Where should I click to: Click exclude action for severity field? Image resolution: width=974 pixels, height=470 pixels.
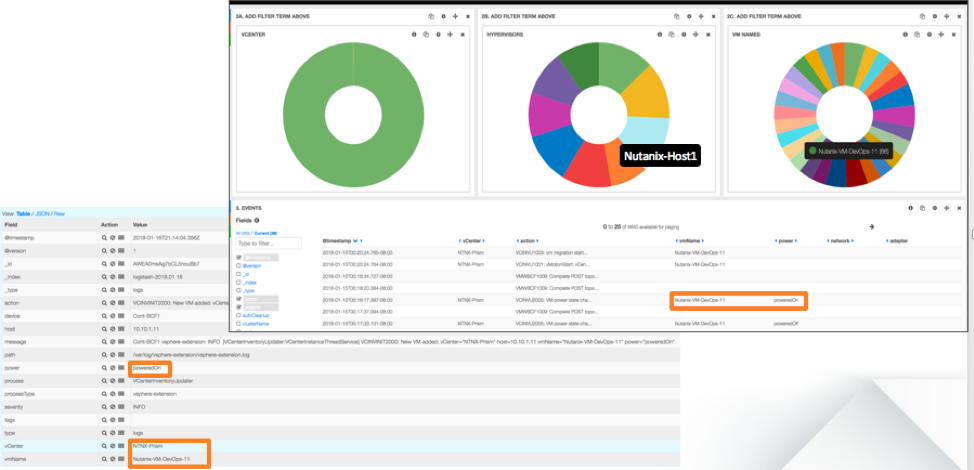tap(112, 407)
